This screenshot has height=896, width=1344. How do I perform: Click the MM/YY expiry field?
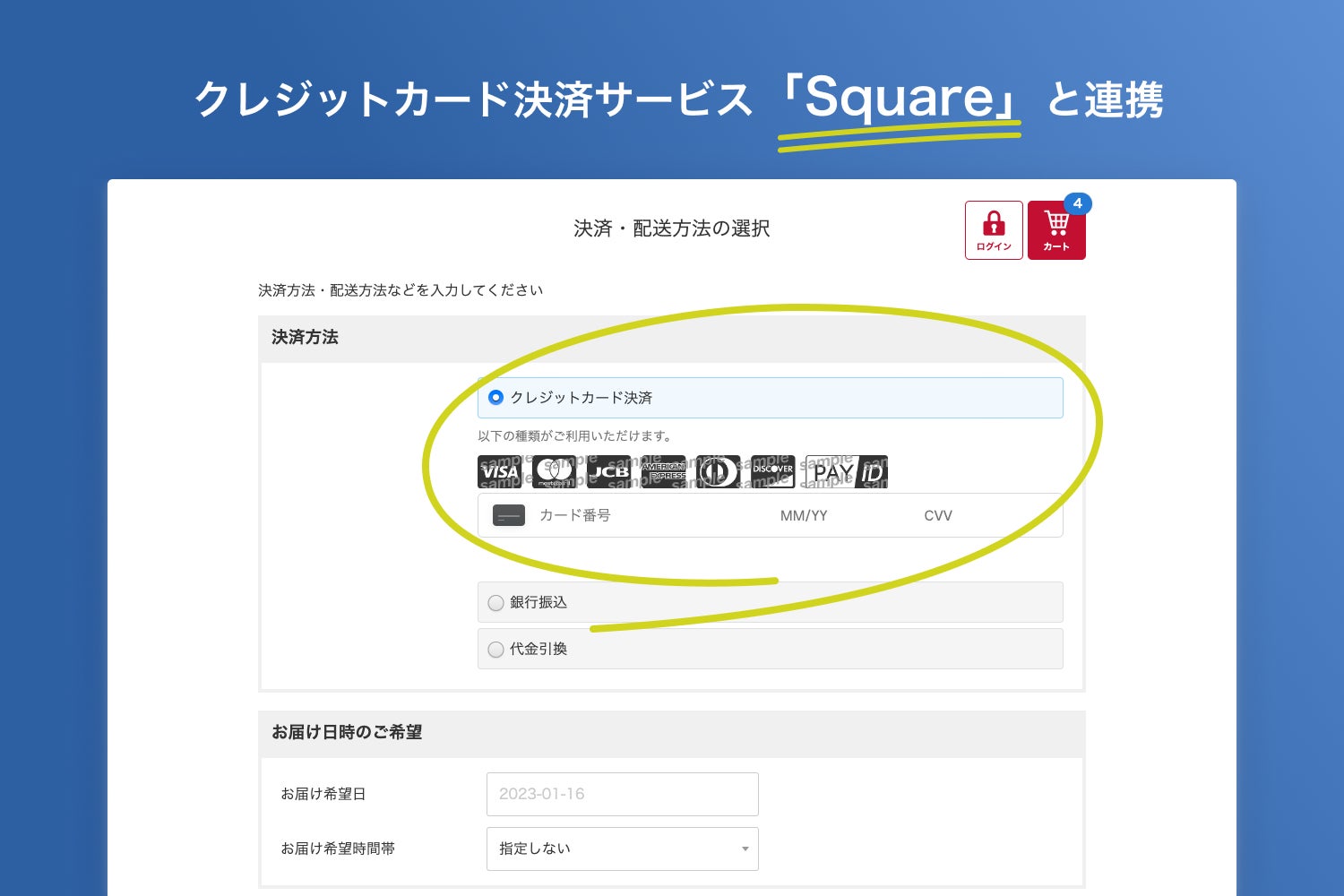tap(804, 515)
